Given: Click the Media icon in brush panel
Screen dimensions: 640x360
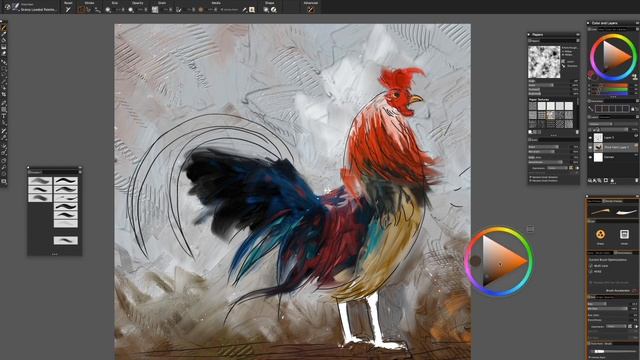Looking at the screenshot, I should pyautogui.click(x=624, y=234).
